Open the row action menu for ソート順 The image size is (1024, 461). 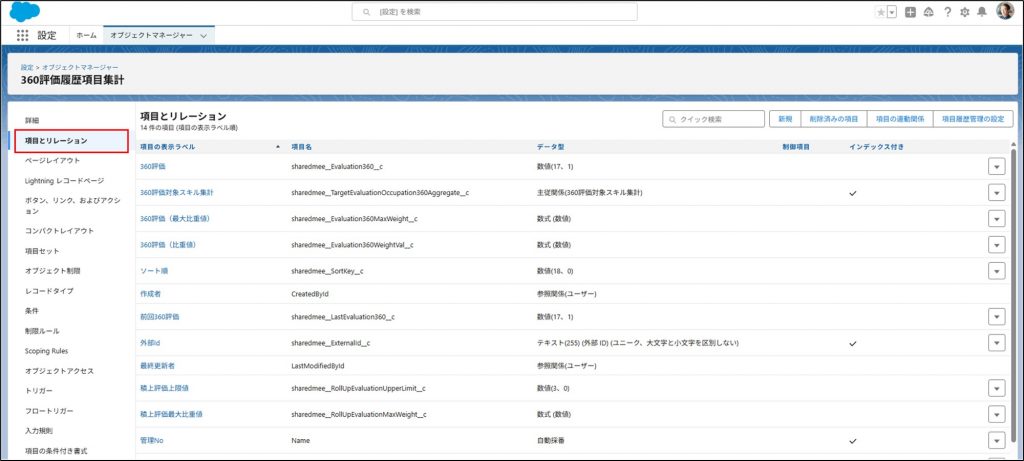[x=996, y=271]
